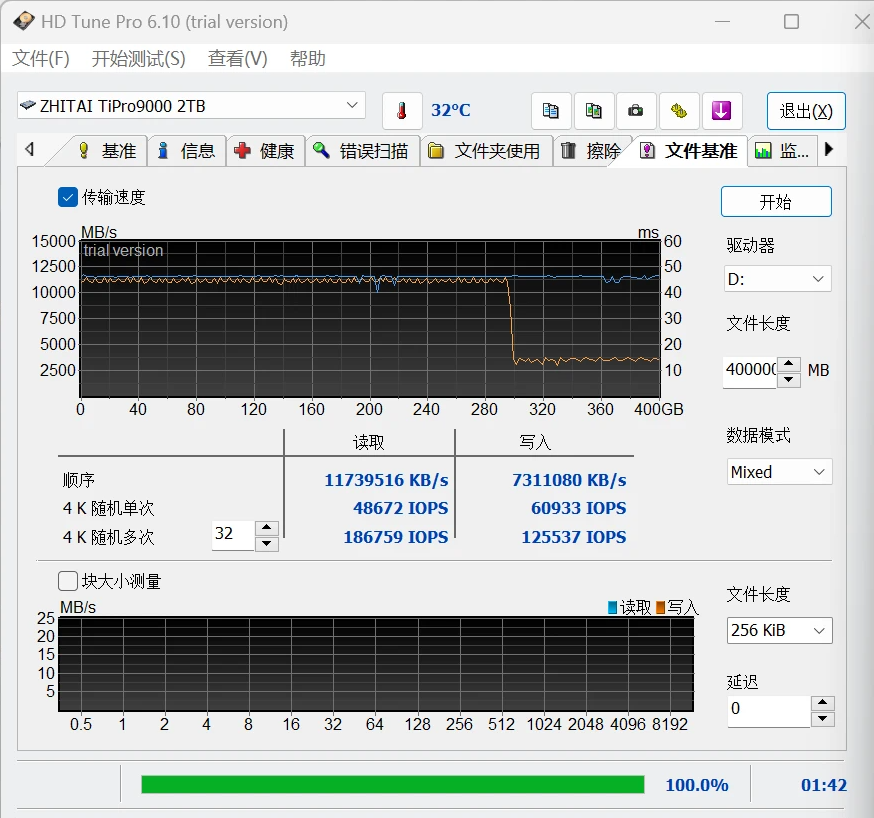
Task: Decrease the 延迟 value
Action: 823,719
